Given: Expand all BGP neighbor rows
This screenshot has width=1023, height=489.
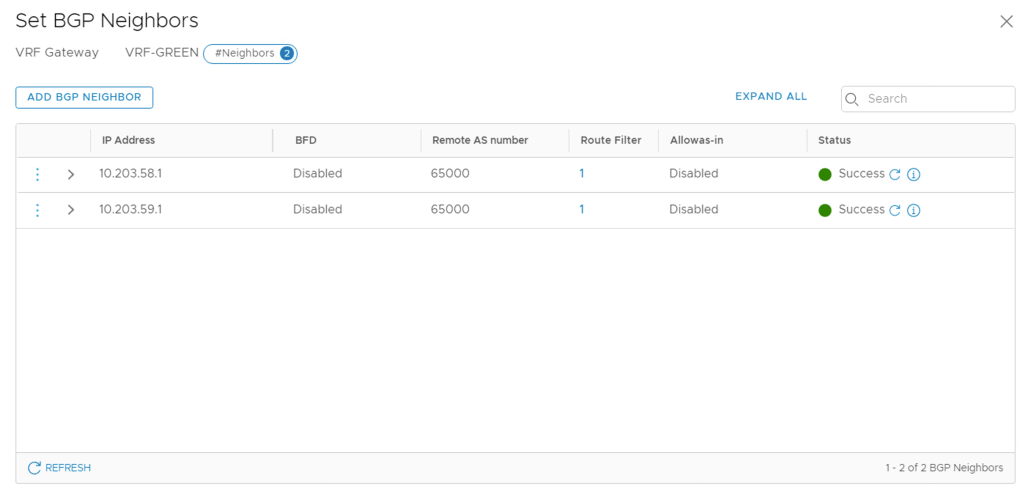Looking at the screenshot, I should click(770, 97).
